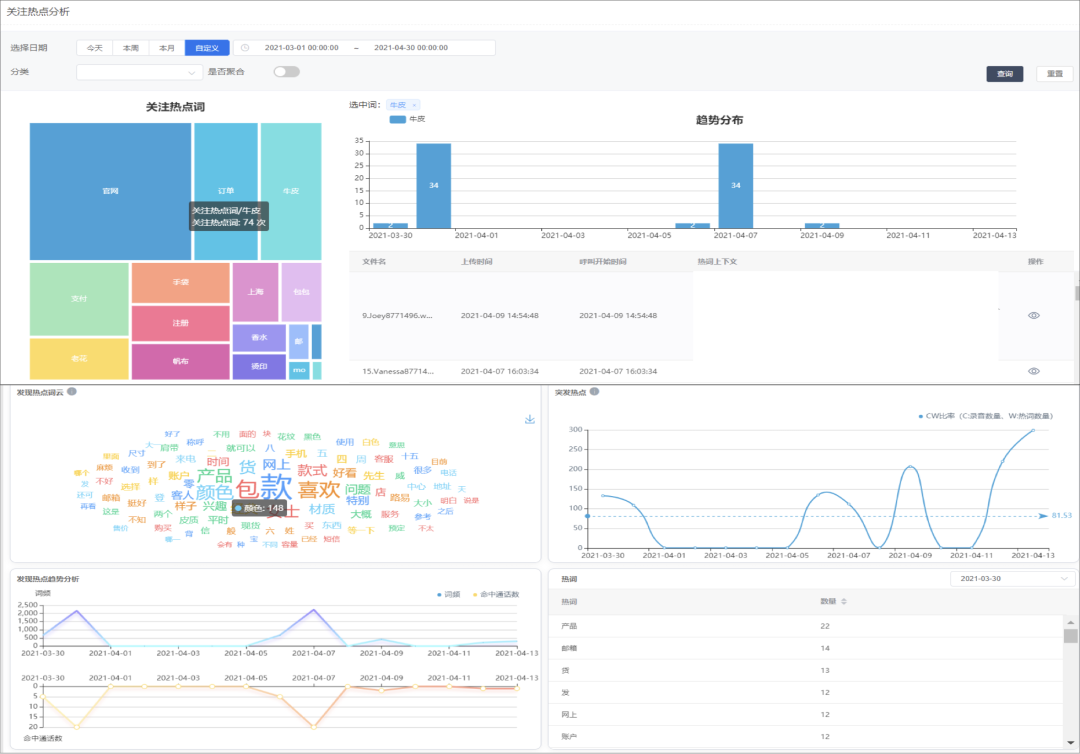
Task: Toggle the 词频 legend marker
Action: [x=439, y=594]
